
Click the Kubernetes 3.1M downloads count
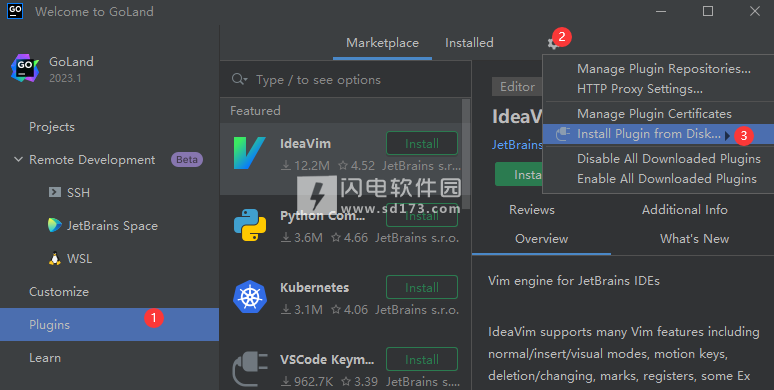point(302,310)
